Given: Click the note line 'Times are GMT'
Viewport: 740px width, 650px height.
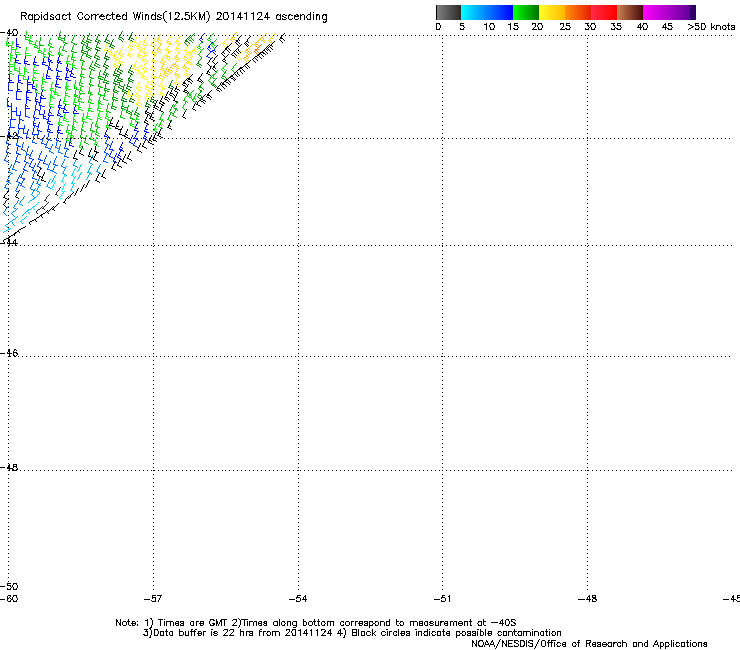Looking at the screenshot, I should [x=192, y=623].
